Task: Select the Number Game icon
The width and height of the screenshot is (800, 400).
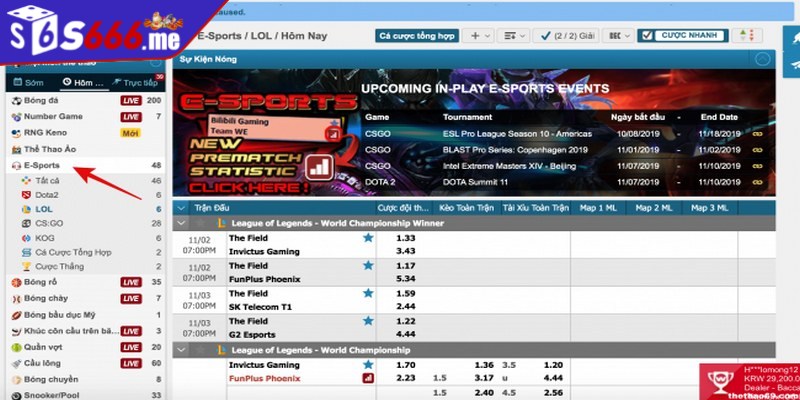Action: (17, 117)
